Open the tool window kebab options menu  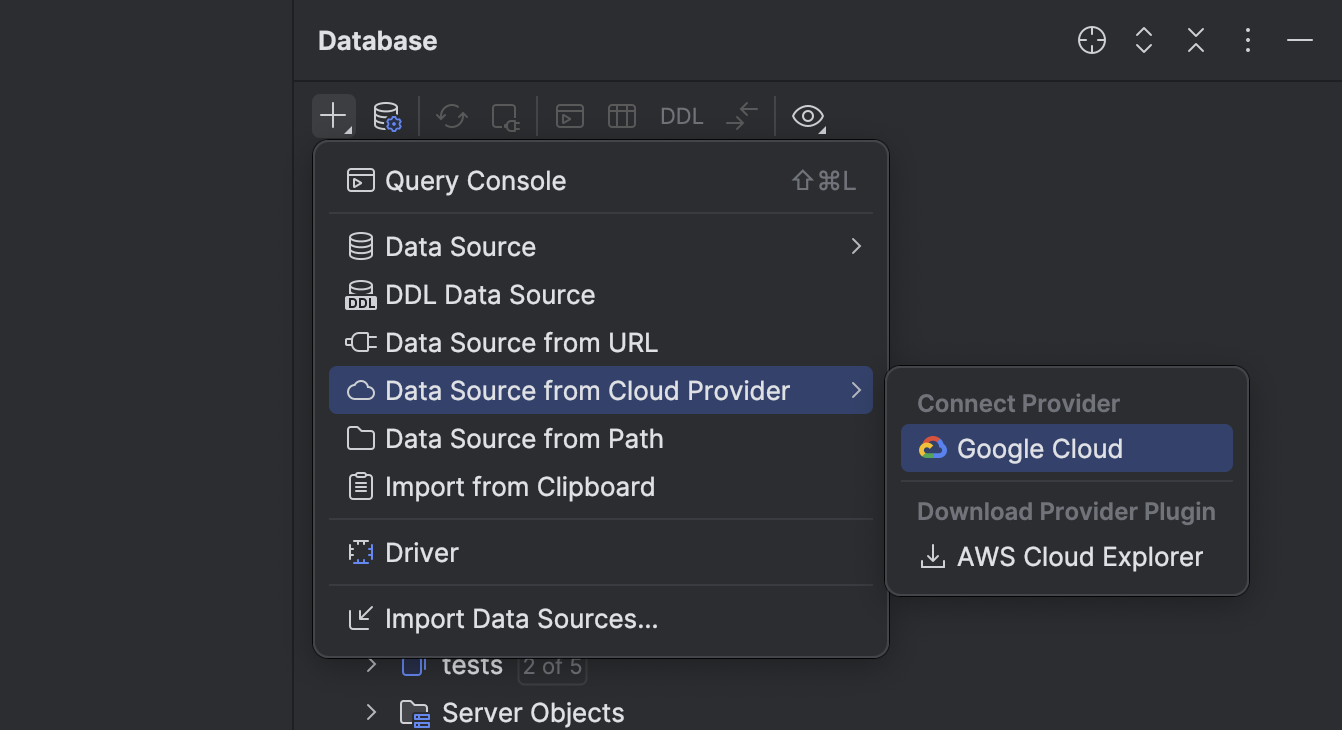[1247, 40]
